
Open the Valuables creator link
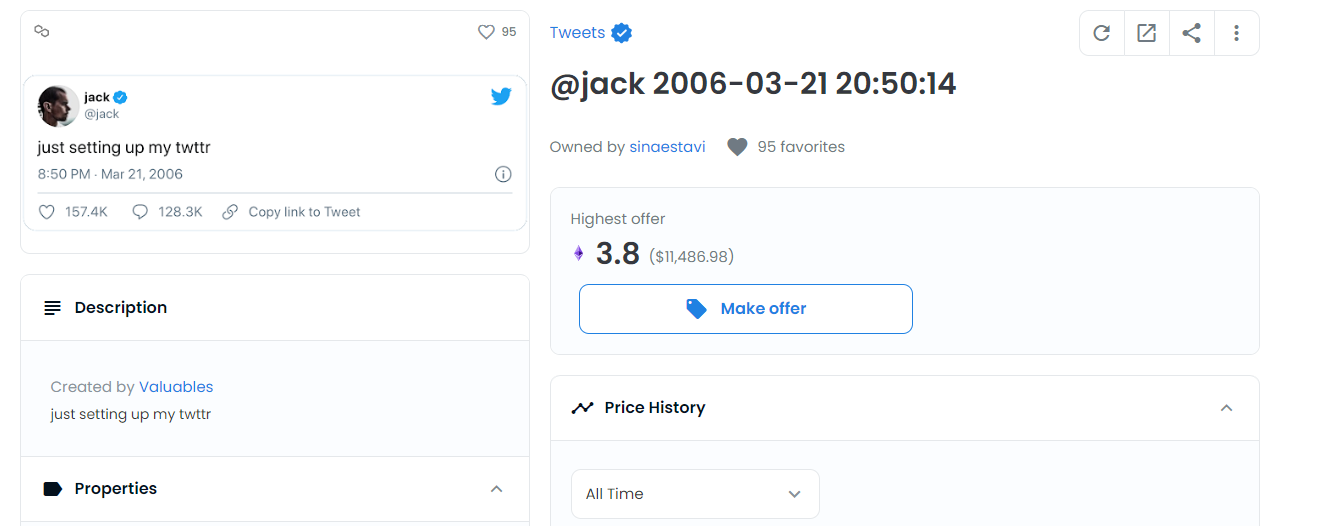tap(176, 387)
